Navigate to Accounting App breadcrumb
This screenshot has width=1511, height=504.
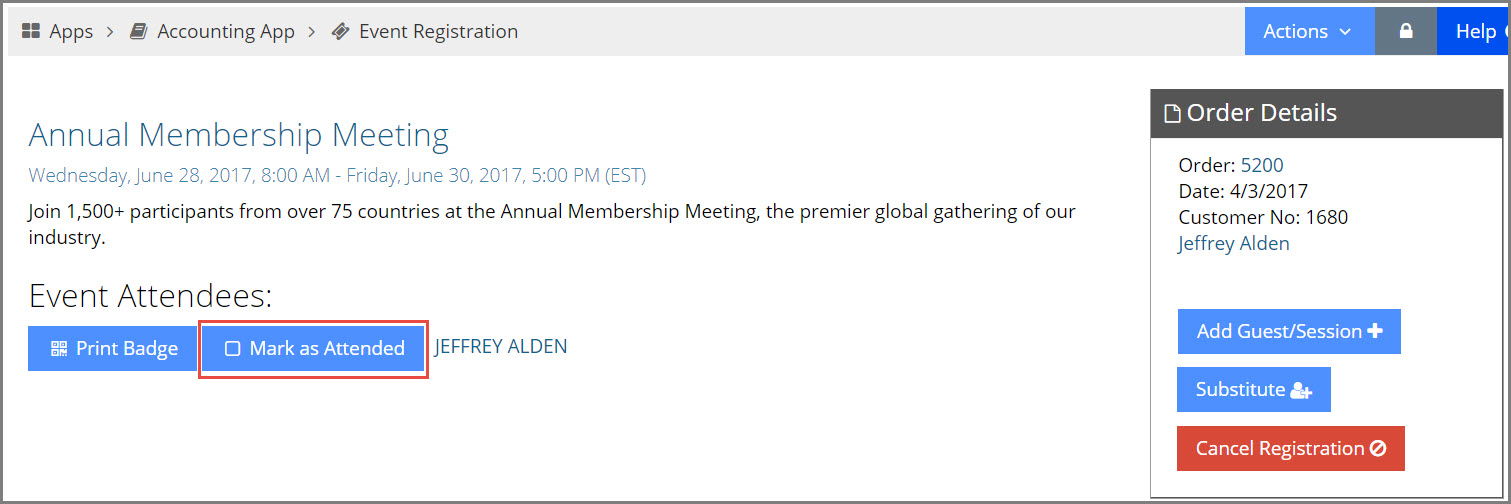(x=226, y=32)
